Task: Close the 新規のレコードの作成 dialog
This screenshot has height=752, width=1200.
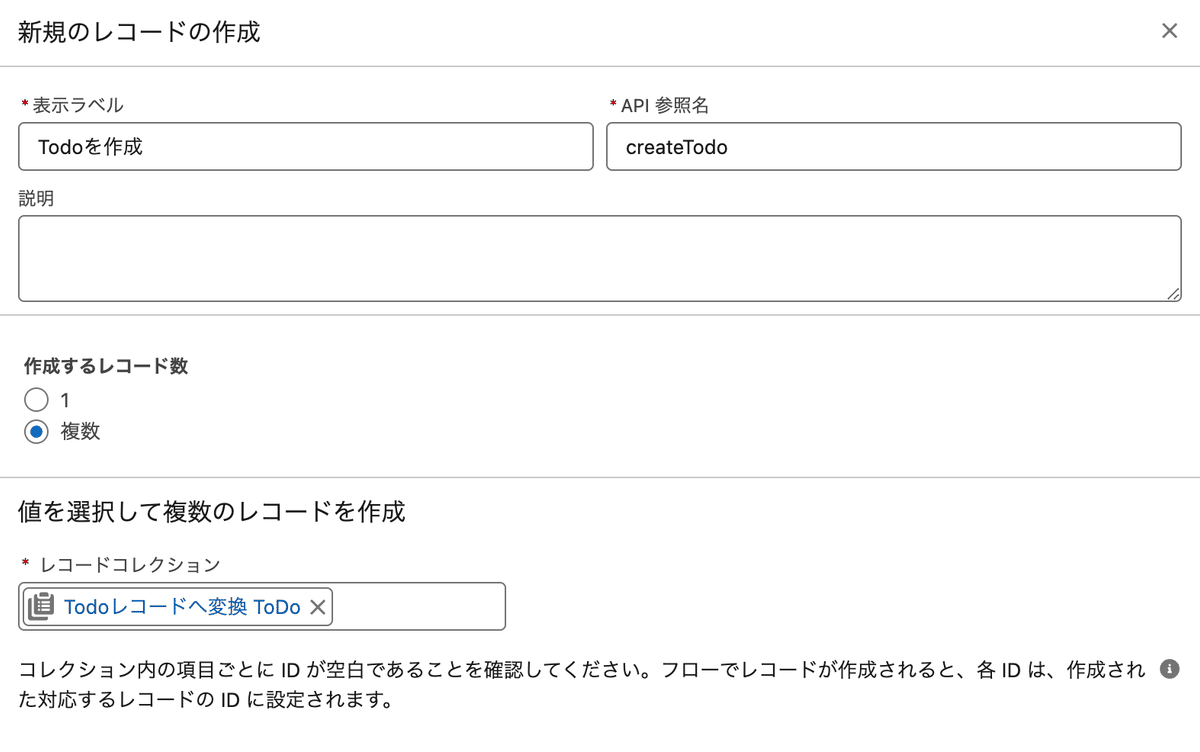Action: pyautogui.click(x=1169, y=31)
